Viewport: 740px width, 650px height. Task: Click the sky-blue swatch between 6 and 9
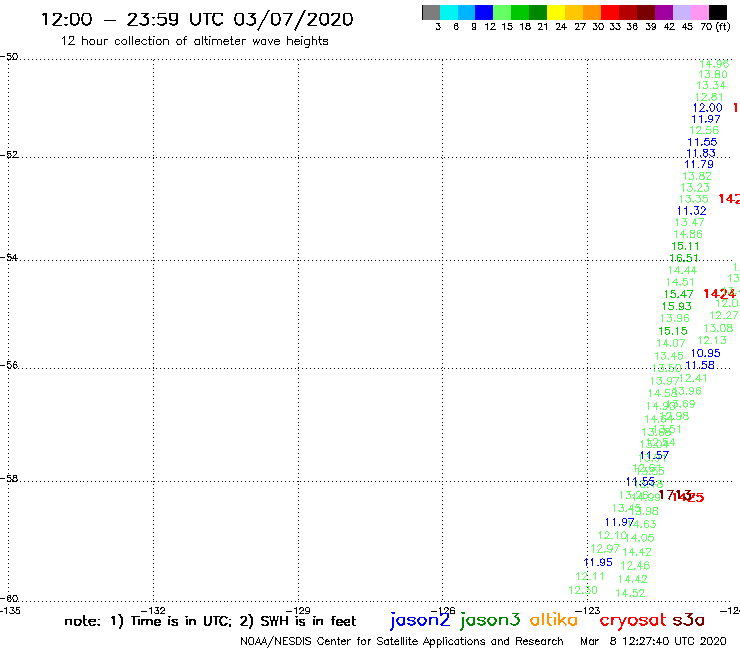tap(467, 12)
